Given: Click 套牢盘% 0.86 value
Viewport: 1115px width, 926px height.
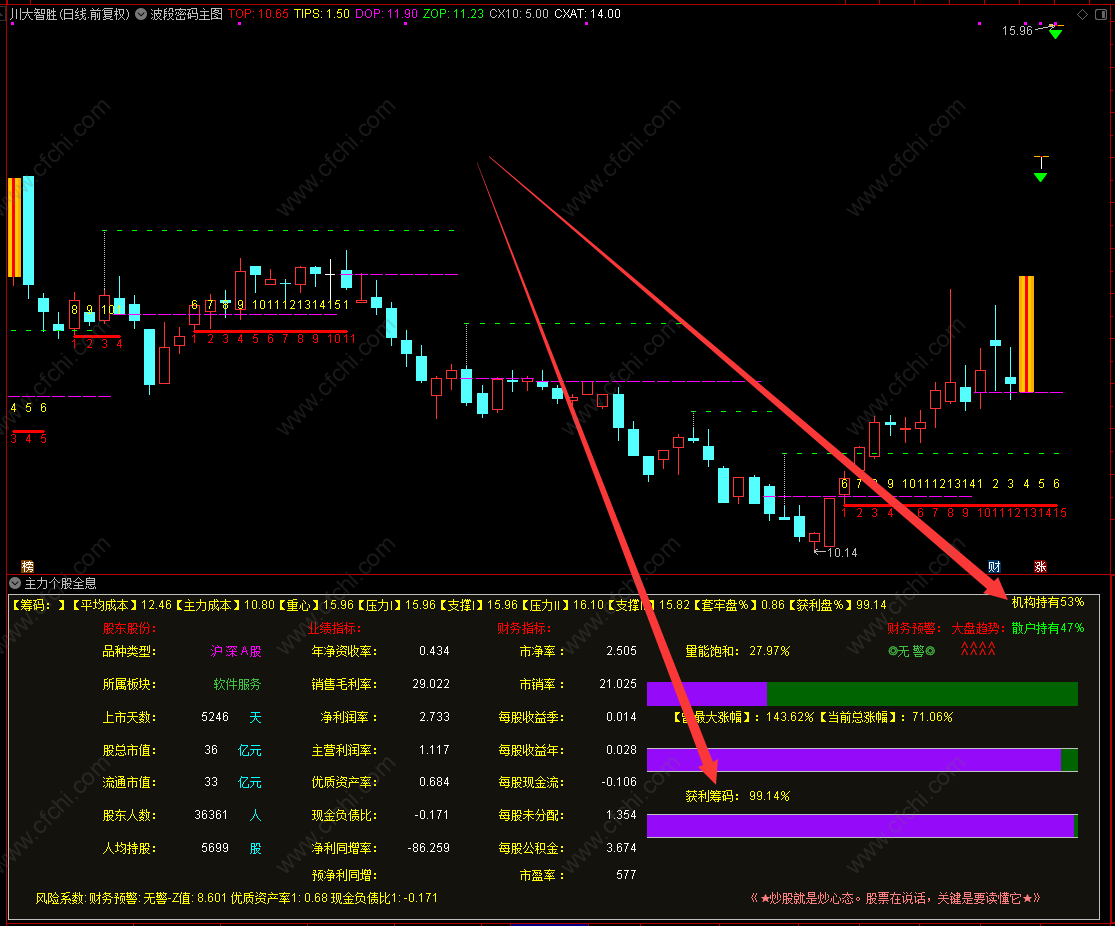Looking at the screenshot, I should click(772, 605).
